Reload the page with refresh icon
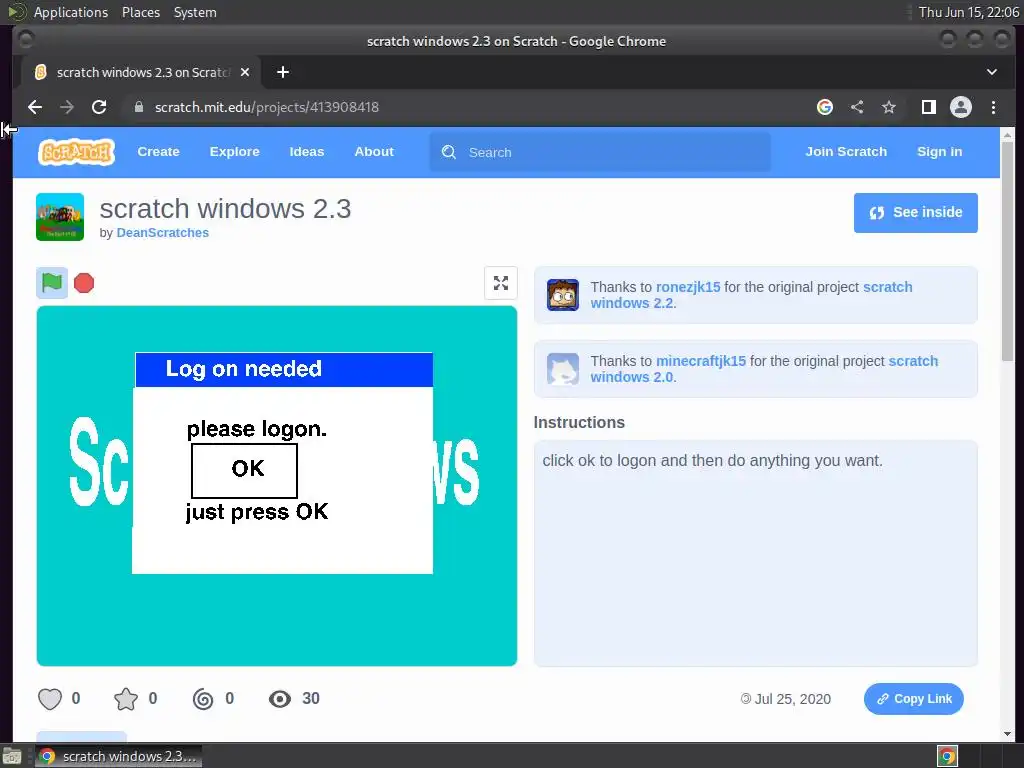 tap(99, 107)
